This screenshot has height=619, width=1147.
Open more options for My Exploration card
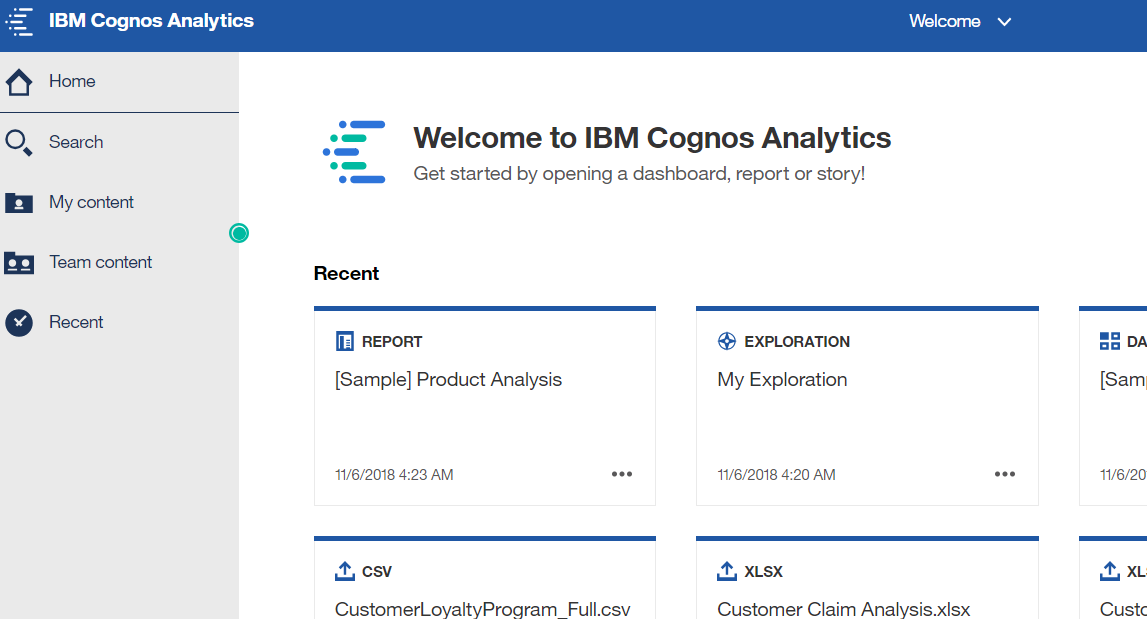pyautogui.click(x=1005, y=474)
